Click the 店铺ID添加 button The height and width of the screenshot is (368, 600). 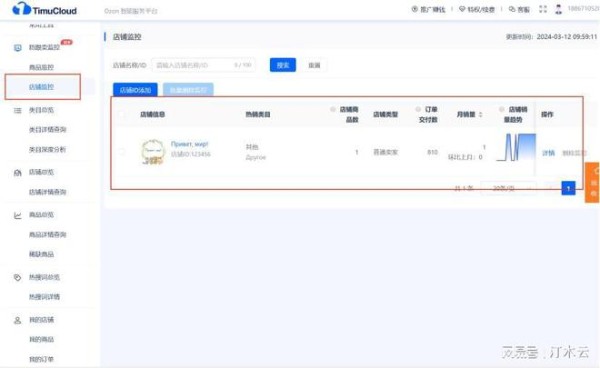click(x=135, y=90)
